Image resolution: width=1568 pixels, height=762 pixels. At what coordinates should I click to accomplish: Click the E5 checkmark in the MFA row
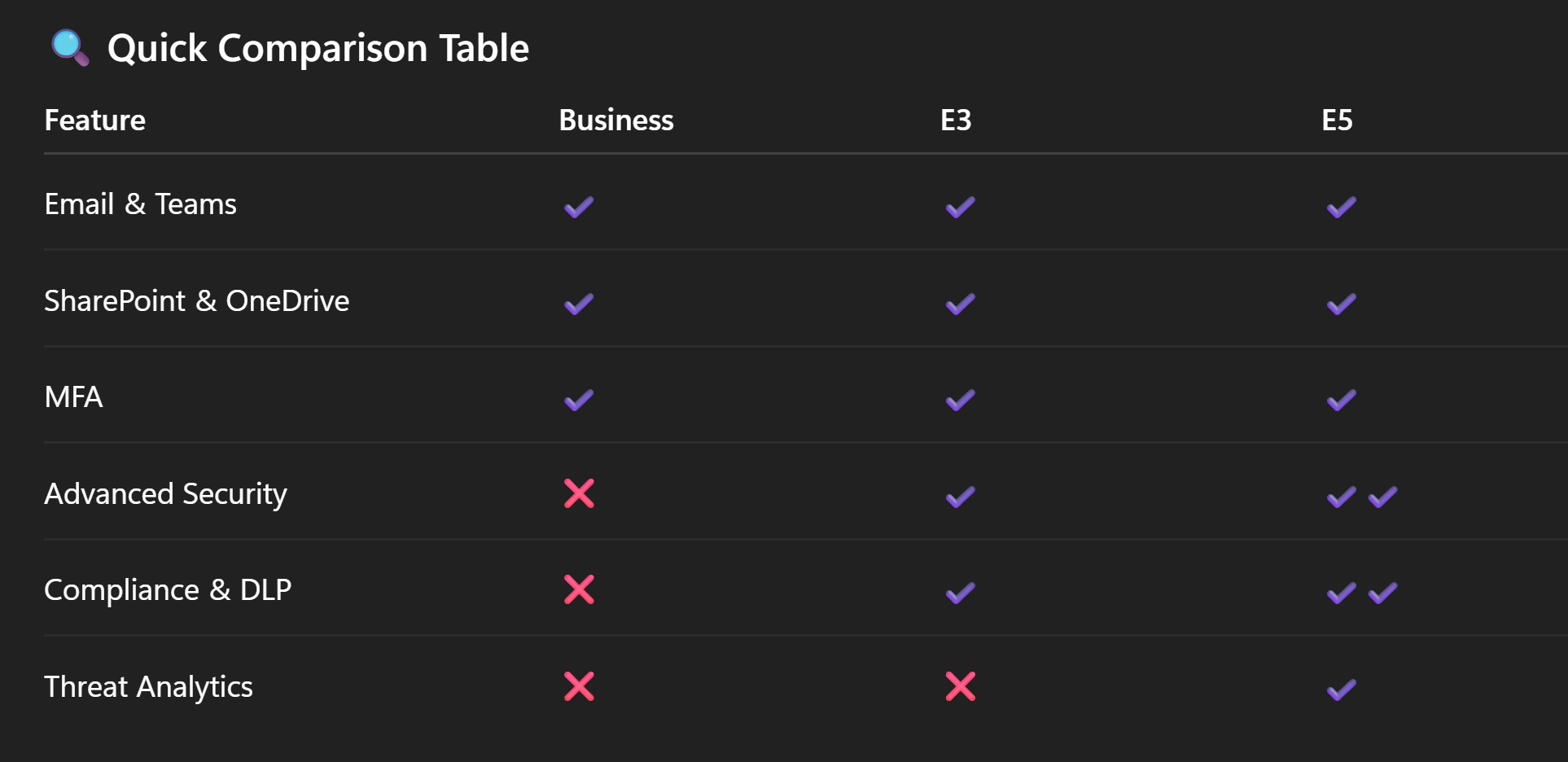click(x=1342, y=400)
